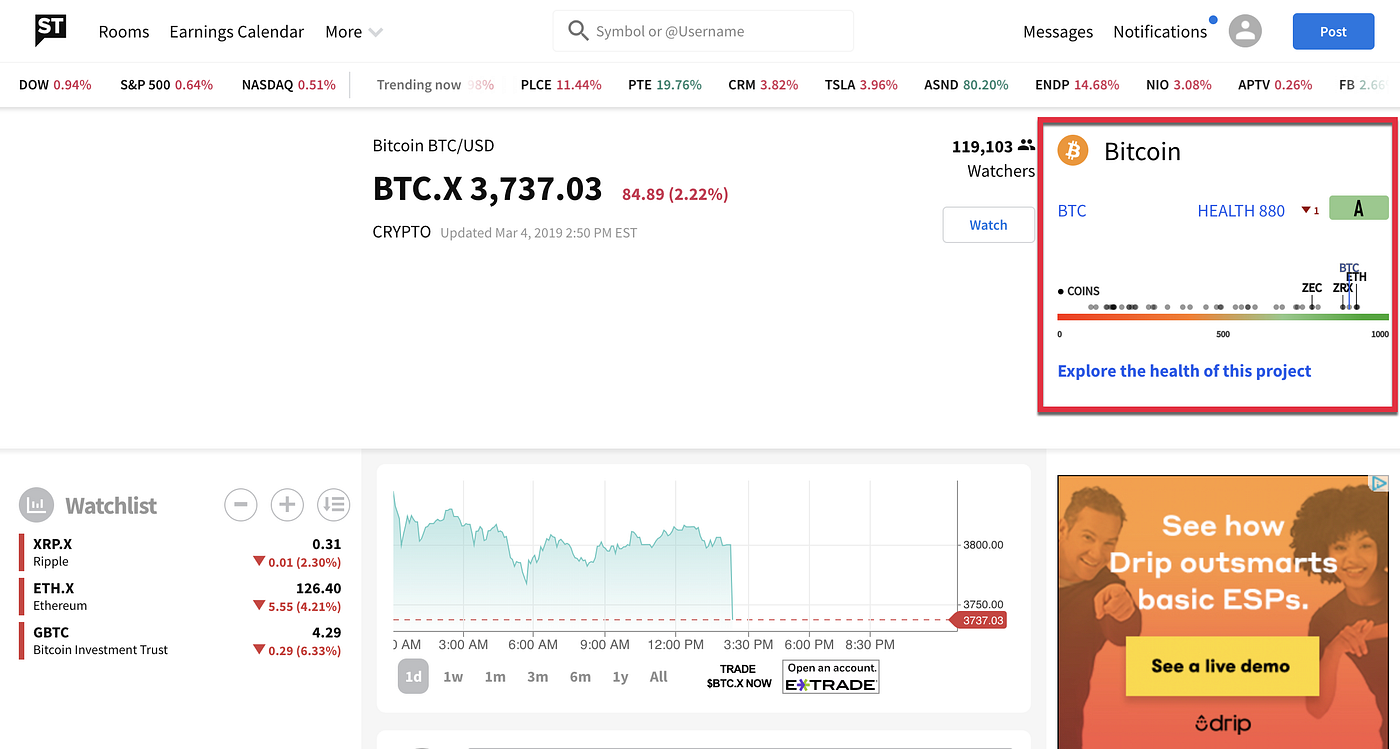The width and height of the screenshot is (1400, 749).
Task: Select the 1d chart range
Action: [x=413, y=677]
